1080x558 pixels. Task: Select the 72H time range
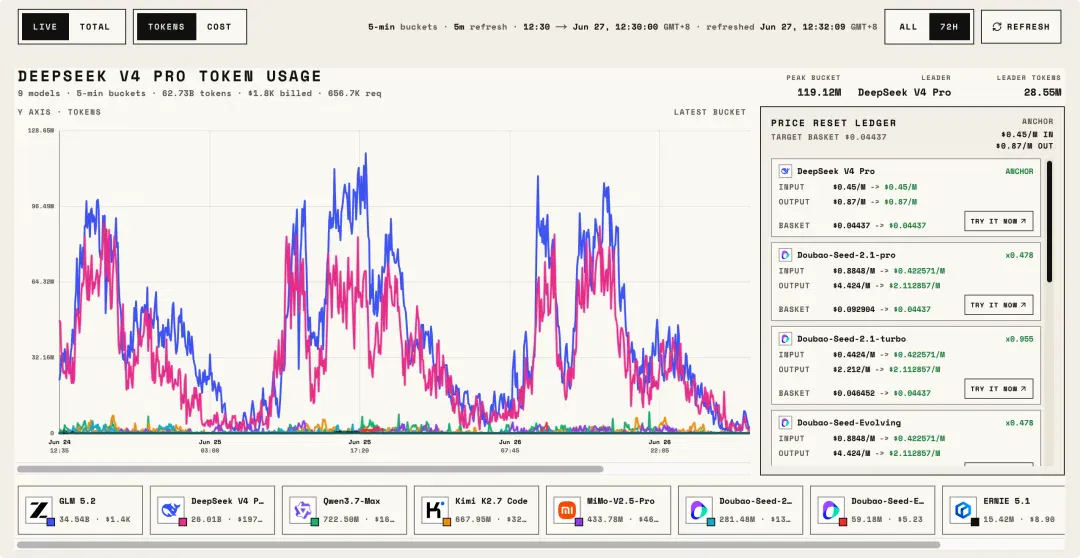coord(948,27)
